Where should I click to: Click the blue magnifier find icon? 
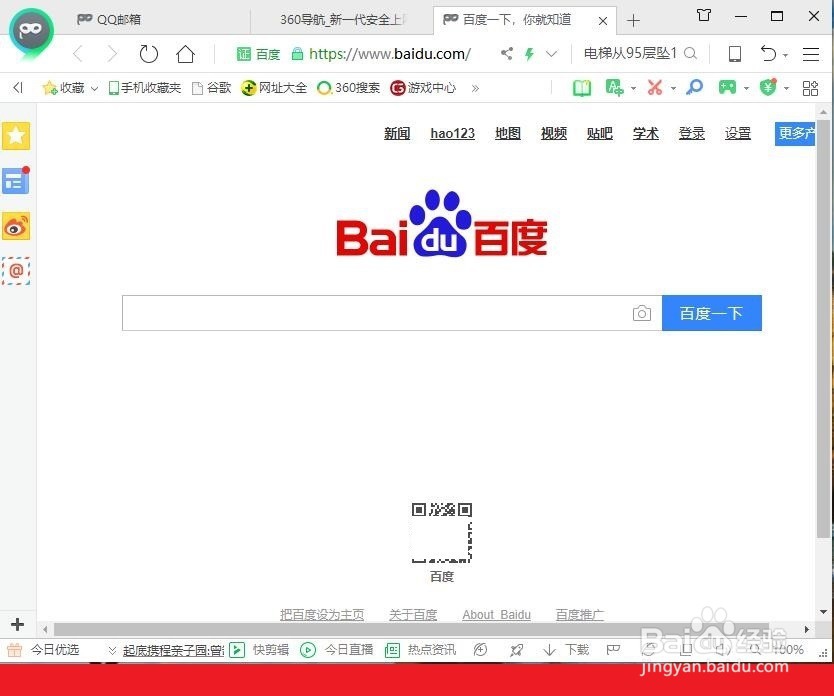tap(694, 87)
